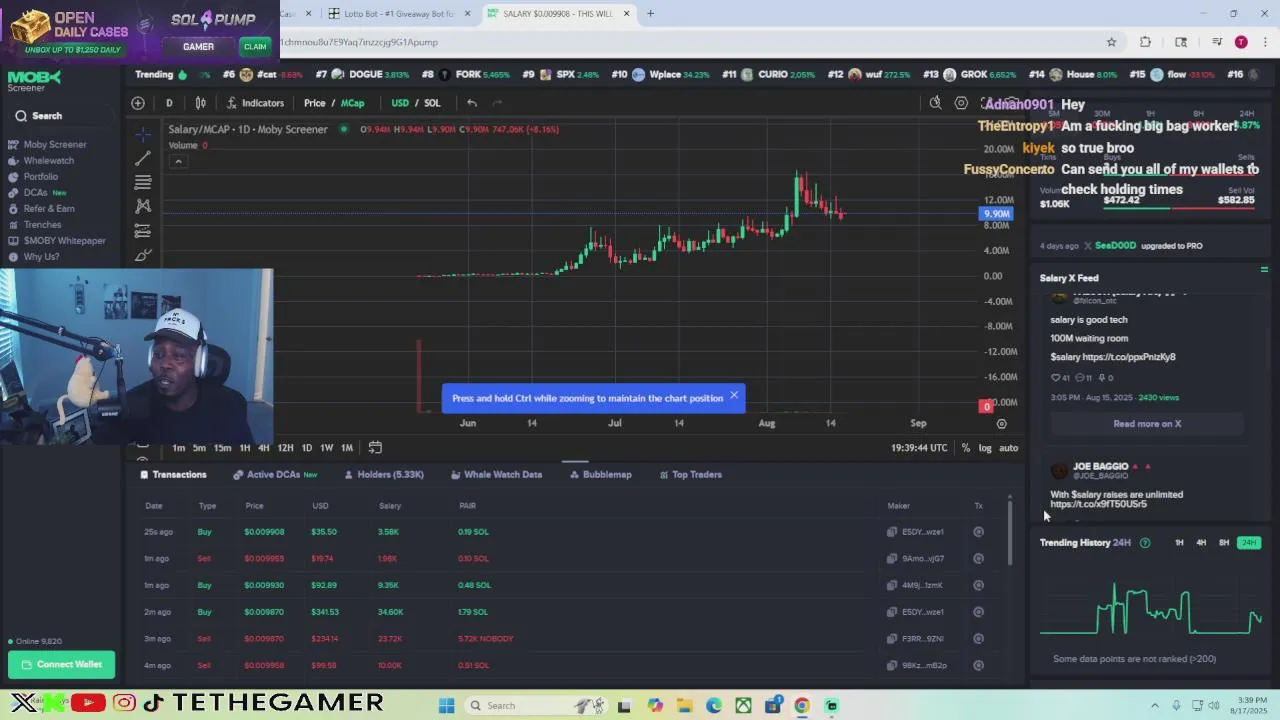This screenshot has width=1280, height=720.
Task: Select the trend line drawing tool
Action: click(143, 158)
